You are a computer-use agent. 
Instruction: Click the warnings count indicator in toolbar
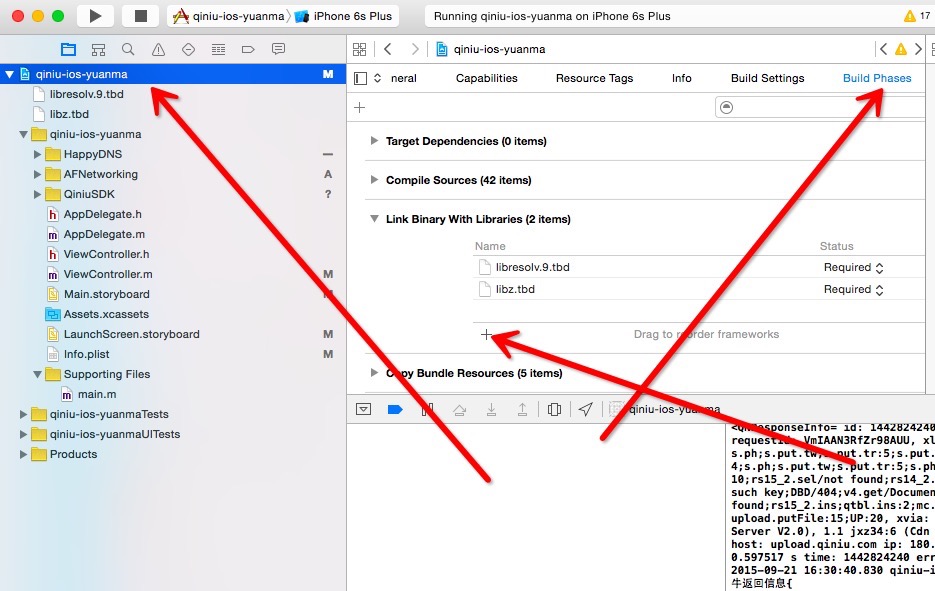[917, 16]
